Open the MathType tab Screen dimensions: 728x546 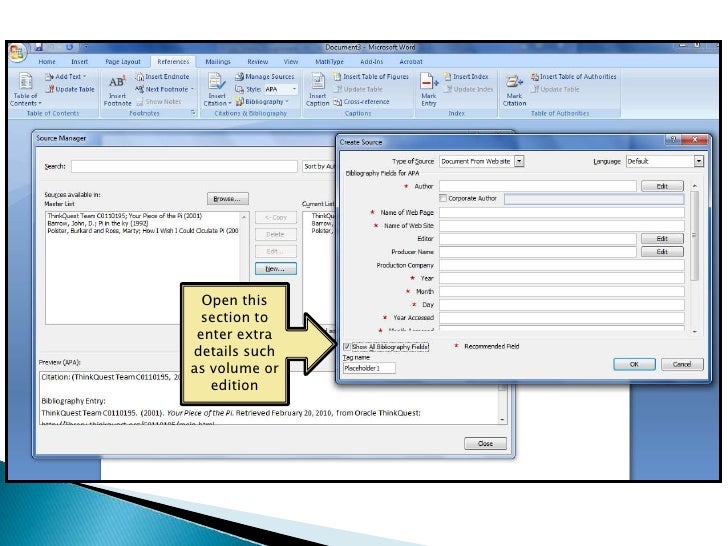click(329, 62)
